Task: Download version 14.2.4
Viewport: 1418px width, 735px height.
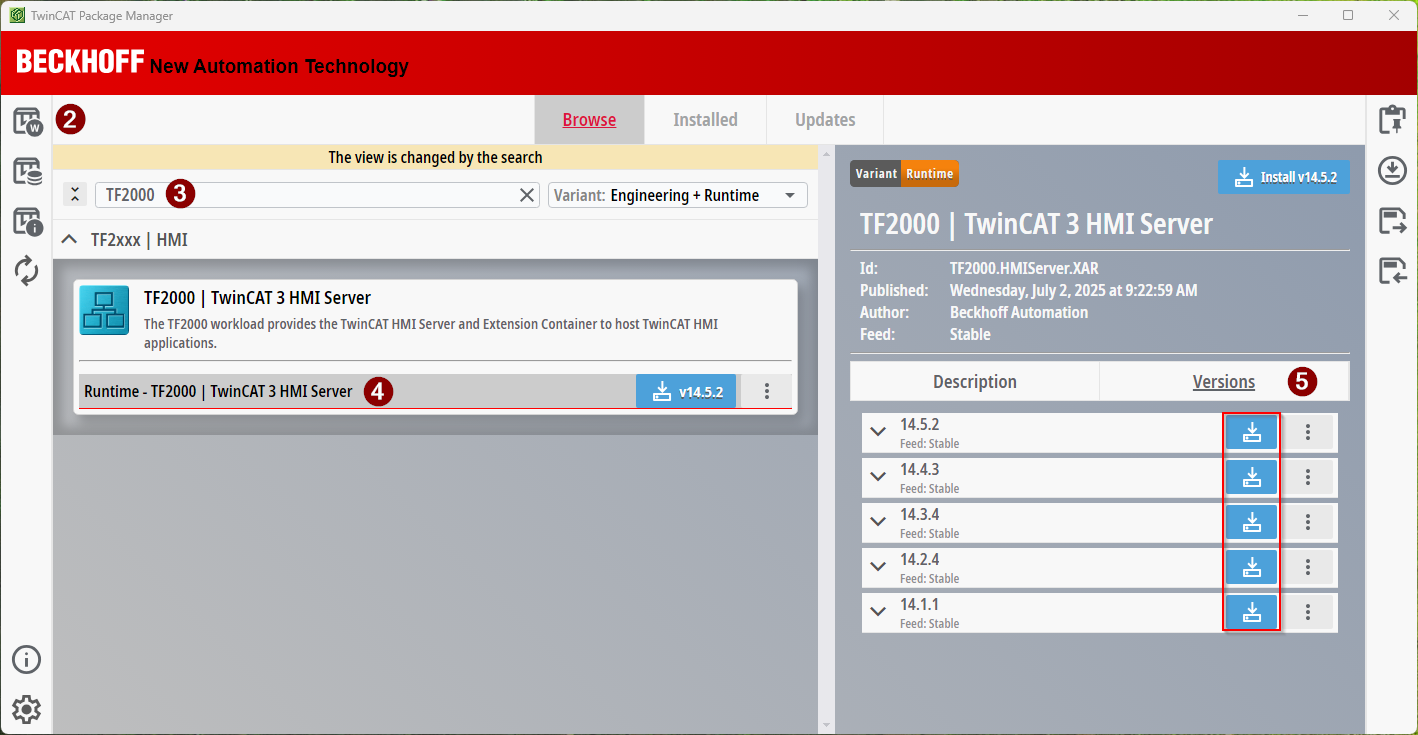Action: coord(1251,568)
